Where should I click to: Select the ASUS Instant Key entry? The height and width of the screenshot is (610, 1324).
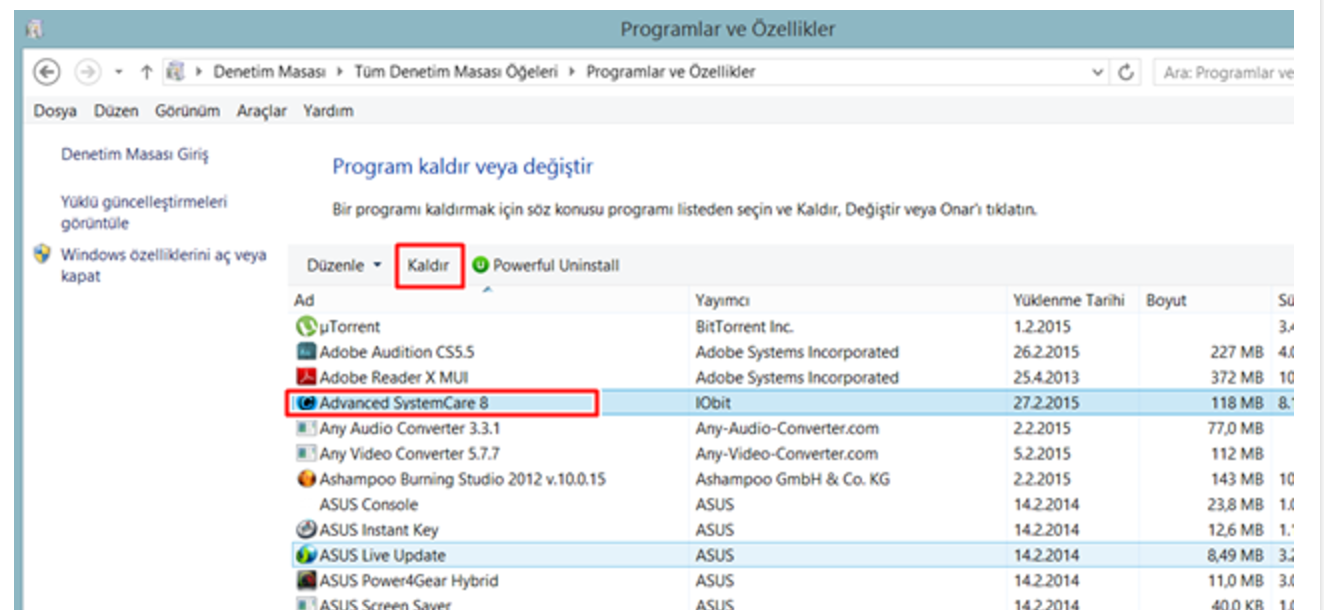click(x=378, y=530)
